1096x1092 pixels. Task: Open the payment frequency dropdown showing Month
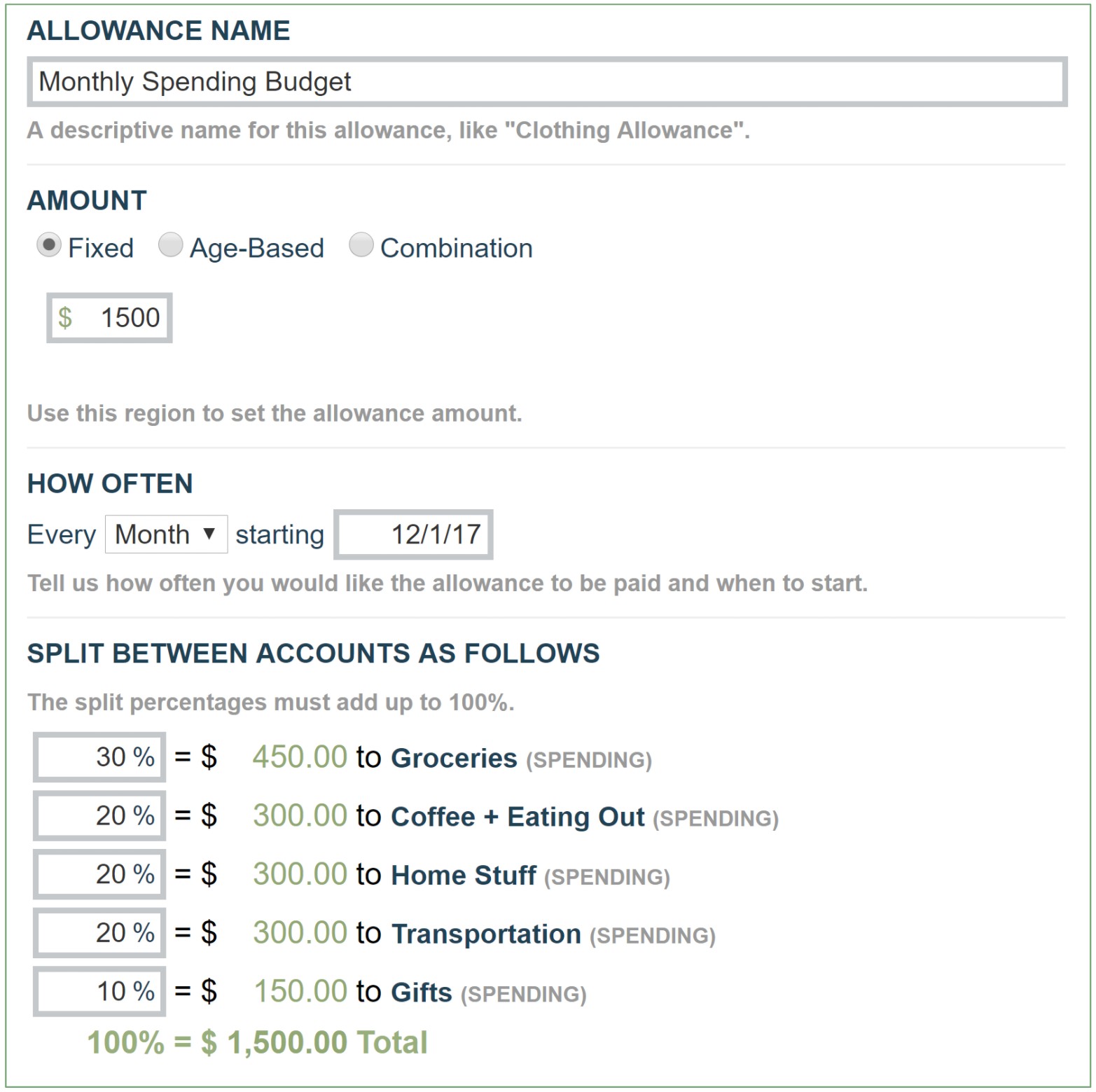click(165, 534)
